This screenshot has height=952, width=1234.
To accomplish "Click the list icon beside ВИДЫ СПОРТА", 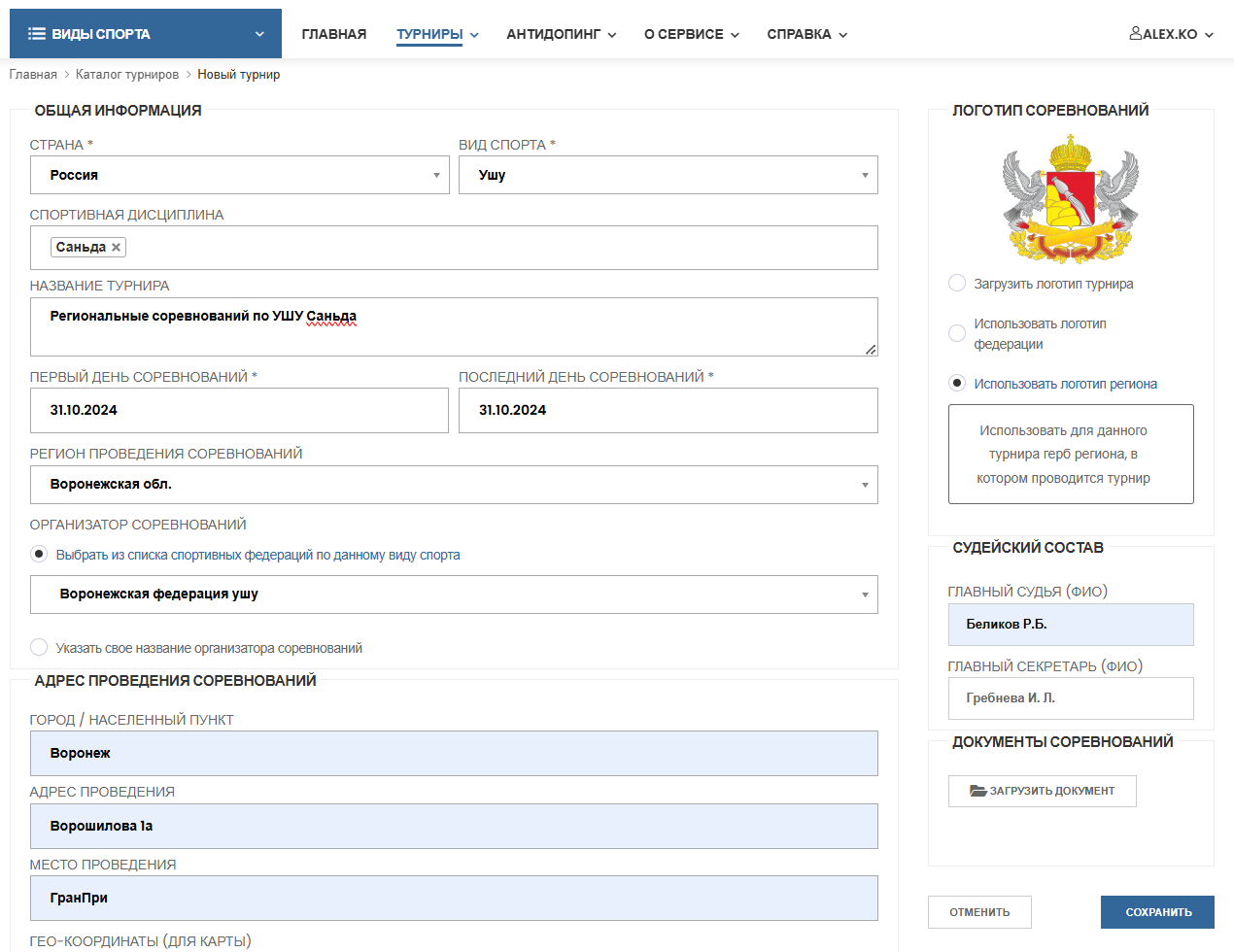I will pyautogui.click(x=37, y=34).
